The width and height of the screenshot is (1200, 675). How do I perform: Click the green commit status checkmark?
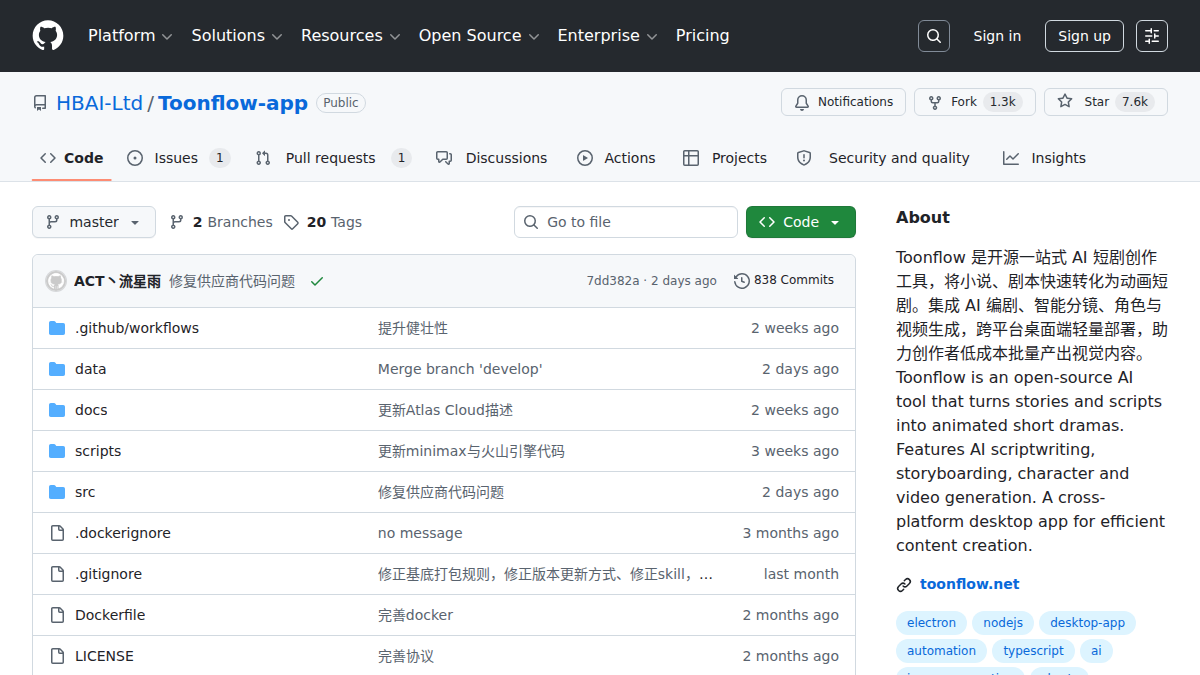(x=317, y=281)
